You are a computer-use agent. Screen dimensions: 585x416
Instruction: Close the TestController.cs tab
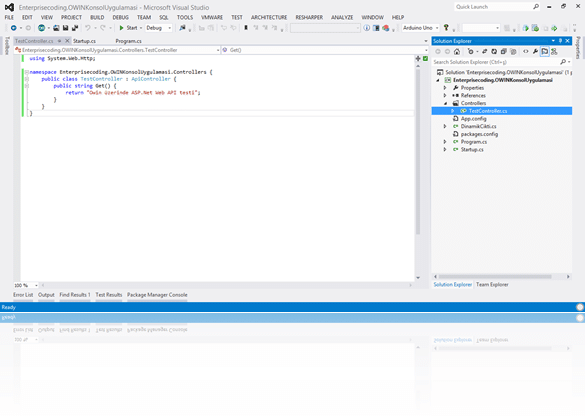pos(67,41)
